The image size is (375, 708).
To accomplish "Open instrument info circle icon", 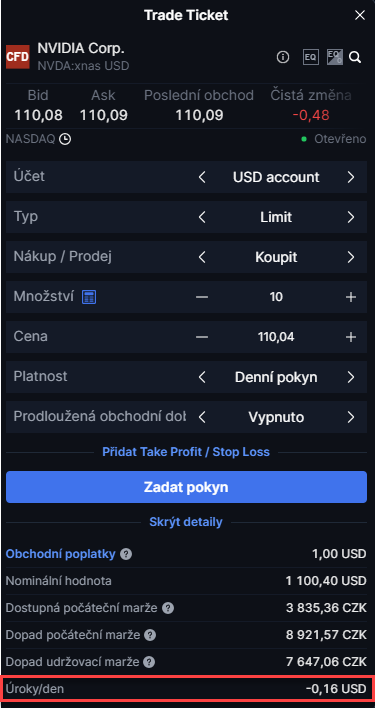I will 283,57.
